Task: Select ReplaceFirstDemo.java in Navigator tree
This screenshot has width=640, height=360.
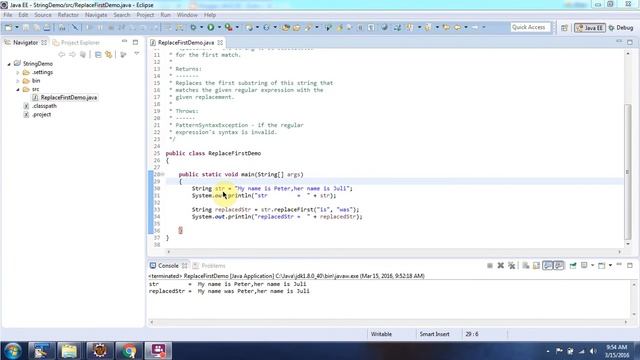Action: [x=64, y=98]
